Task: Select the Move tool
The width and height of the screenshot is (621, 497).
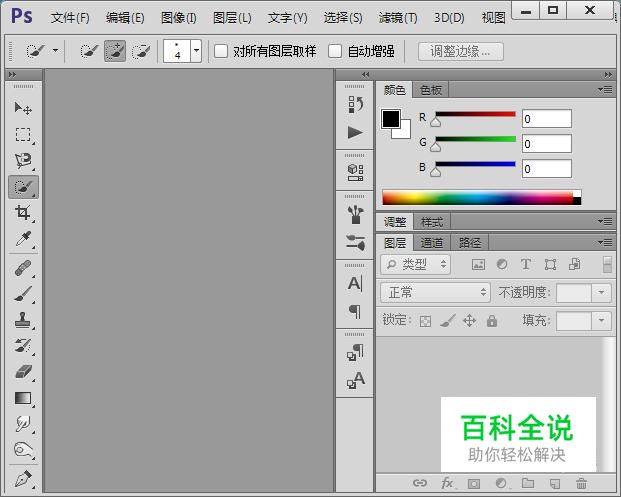Action: click(23, 108)
